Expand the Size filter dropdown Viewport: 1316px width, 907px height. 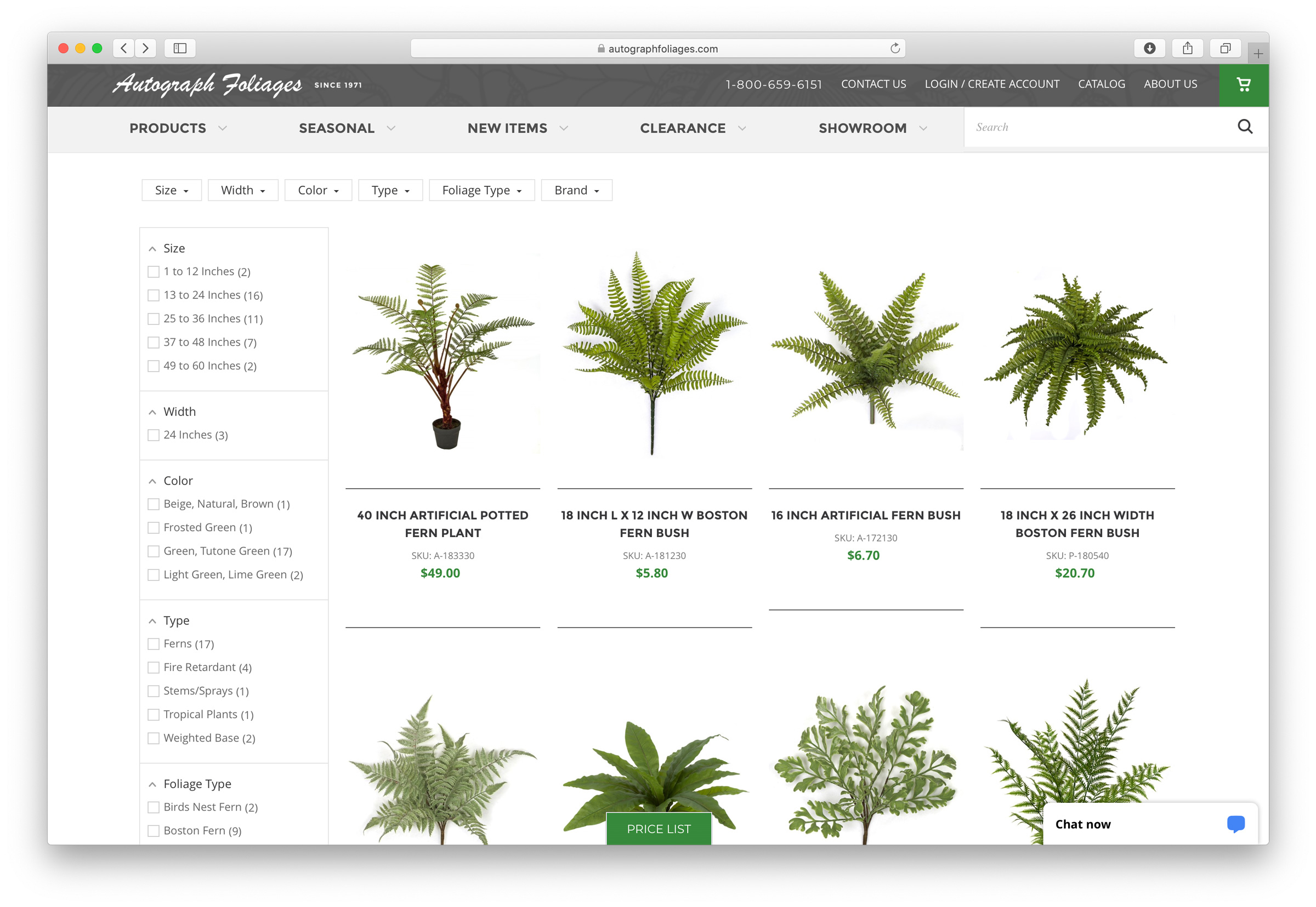click(x=170, y=190)
